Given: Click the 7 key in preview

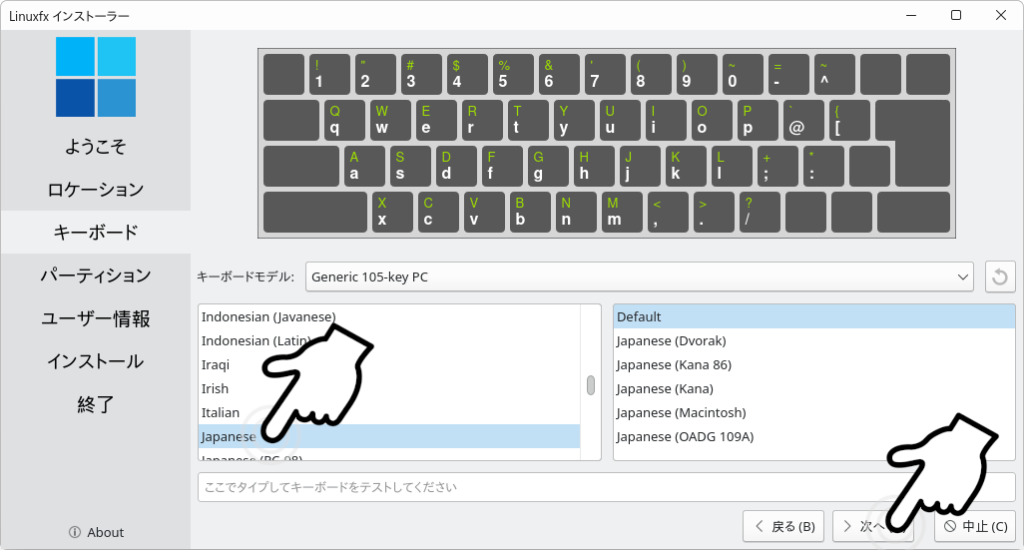Looking at the screenshot, I should [605, 74].
